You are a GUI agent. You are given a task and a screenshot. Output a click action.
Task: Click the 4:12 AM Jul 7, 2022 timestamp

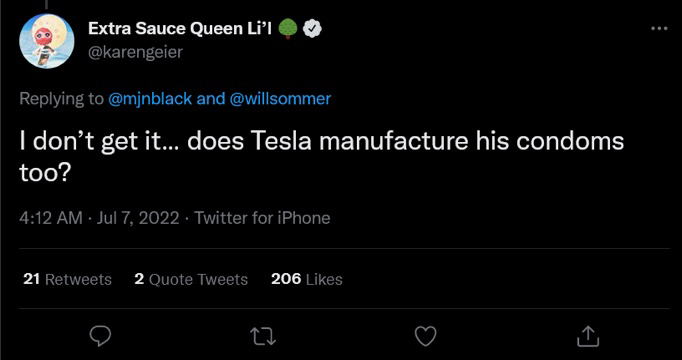pyautogui.click(x=99, y=218)
